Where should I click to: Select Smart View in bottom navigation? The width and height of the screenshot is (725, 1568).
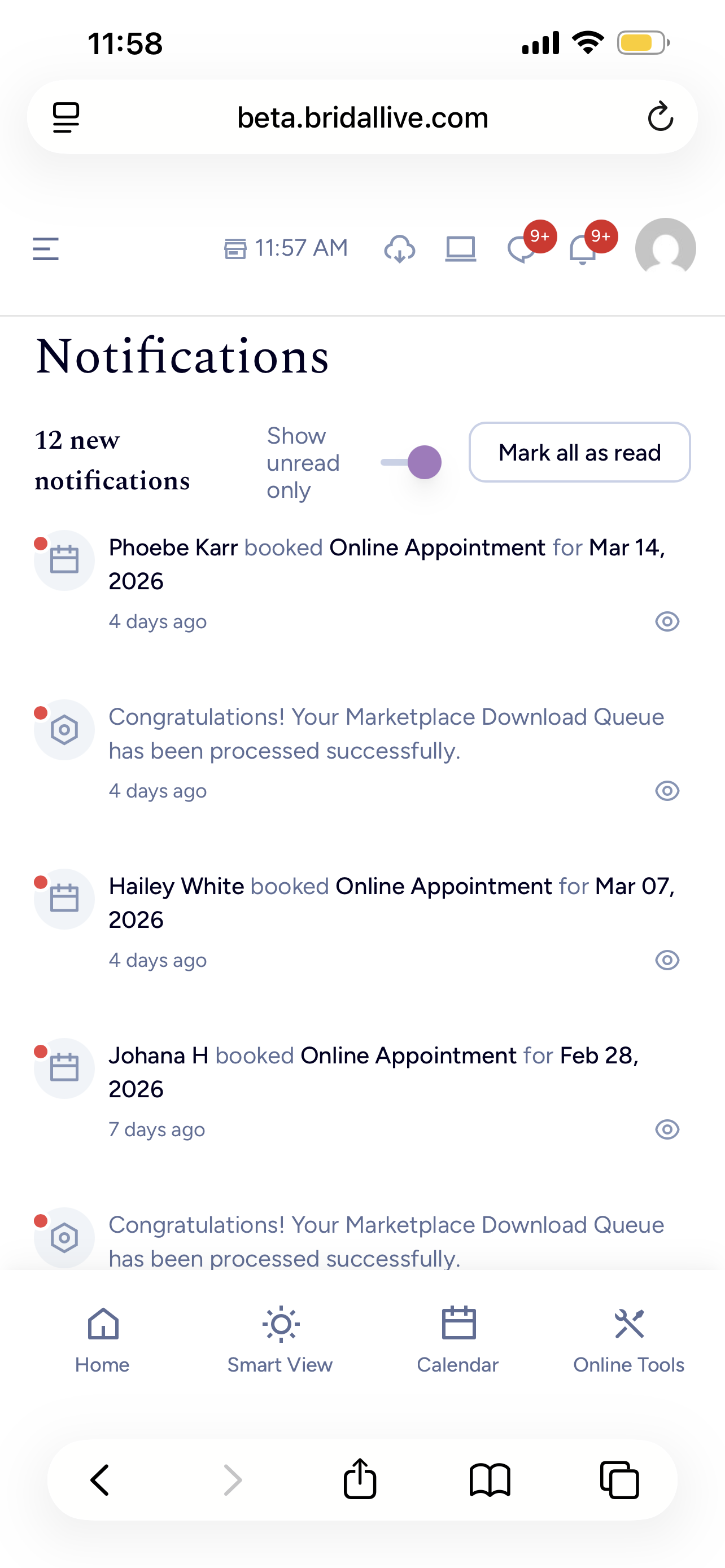(280, 1343)
